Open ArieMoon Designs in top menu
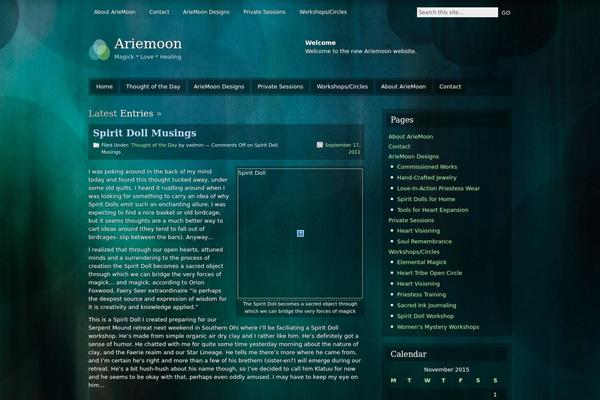Viewport: 600px width, 400px height. 206,12
